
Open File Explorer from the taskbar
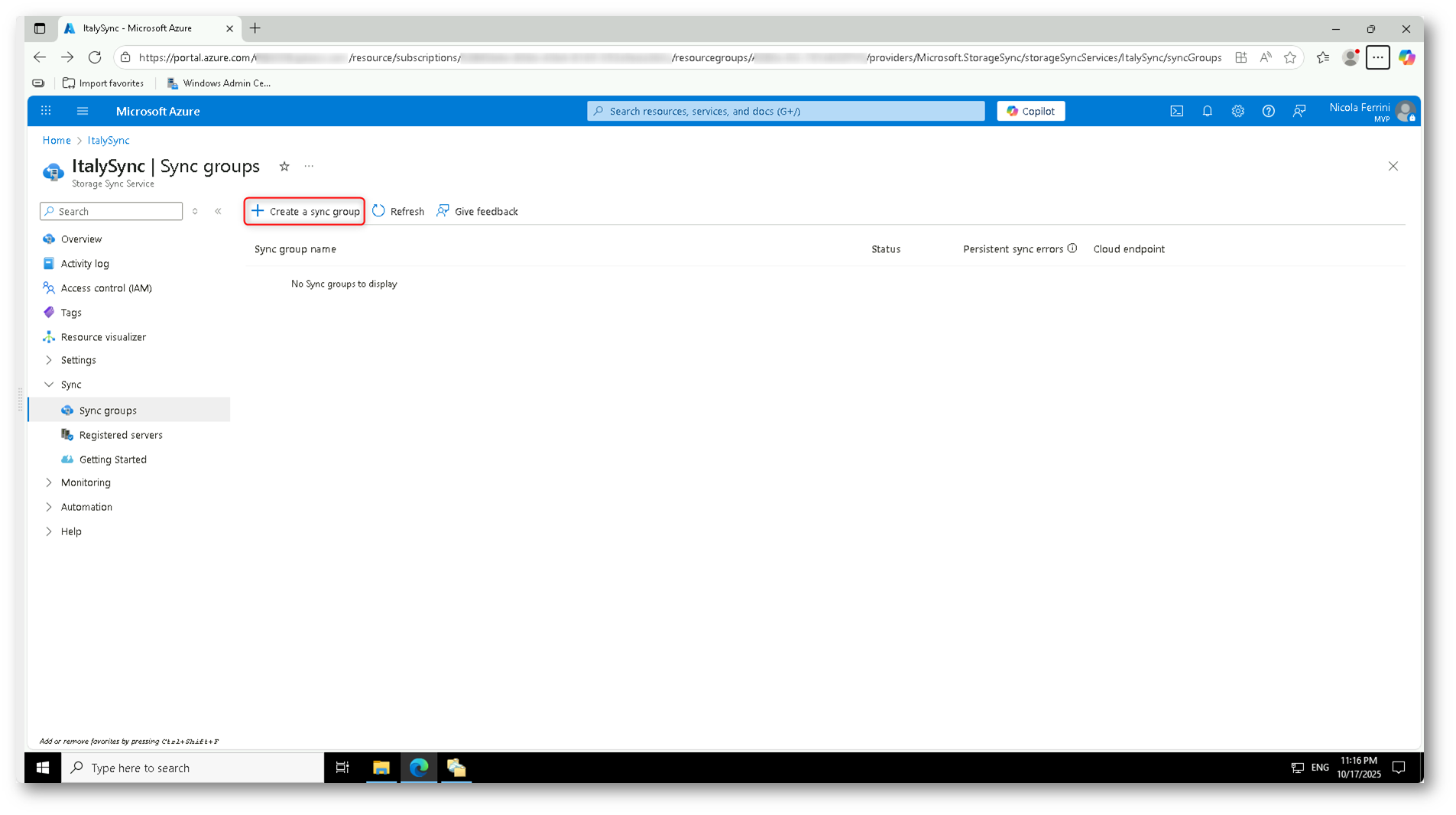click(x=381, y=768)
